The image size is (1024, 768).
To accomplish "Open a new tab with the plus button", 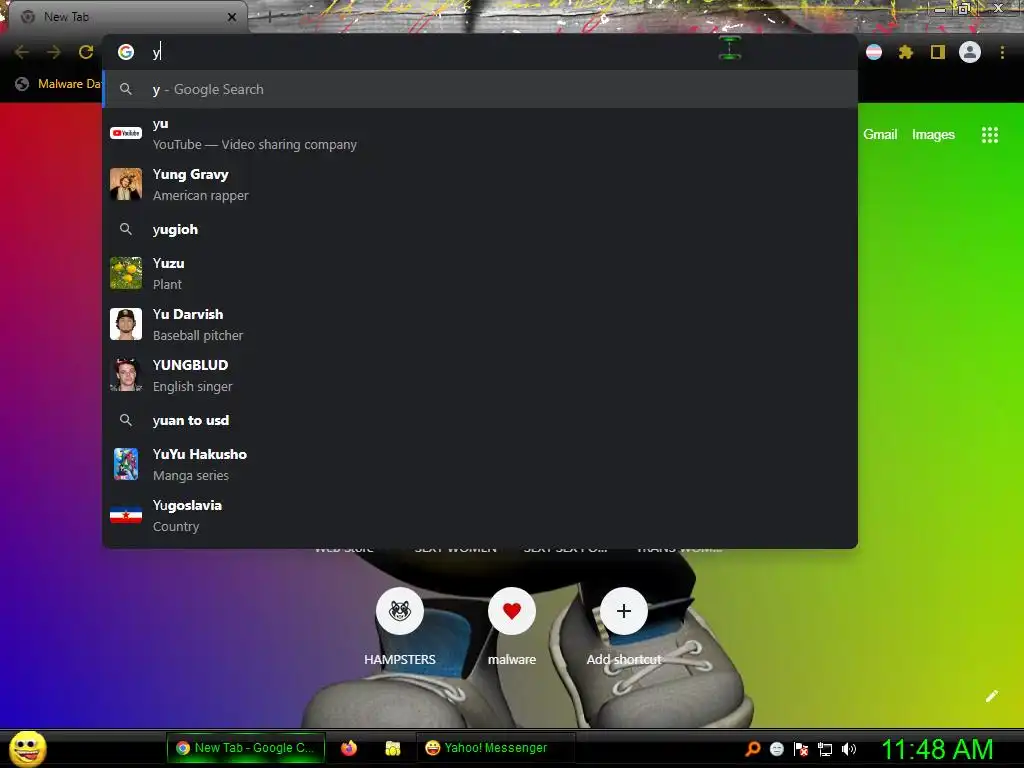I will pos(269,17).
